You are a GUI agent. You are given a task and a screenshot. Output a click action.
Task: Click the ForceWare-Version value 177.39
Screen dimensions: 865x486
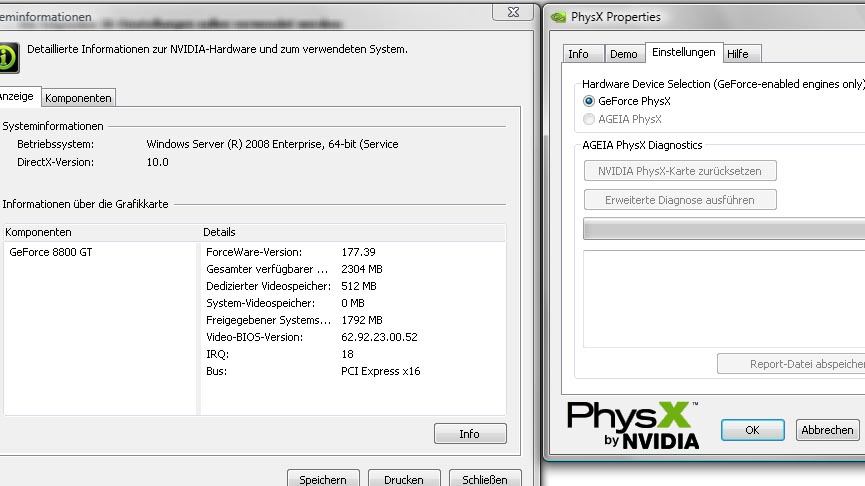click(x=358, y=252)
